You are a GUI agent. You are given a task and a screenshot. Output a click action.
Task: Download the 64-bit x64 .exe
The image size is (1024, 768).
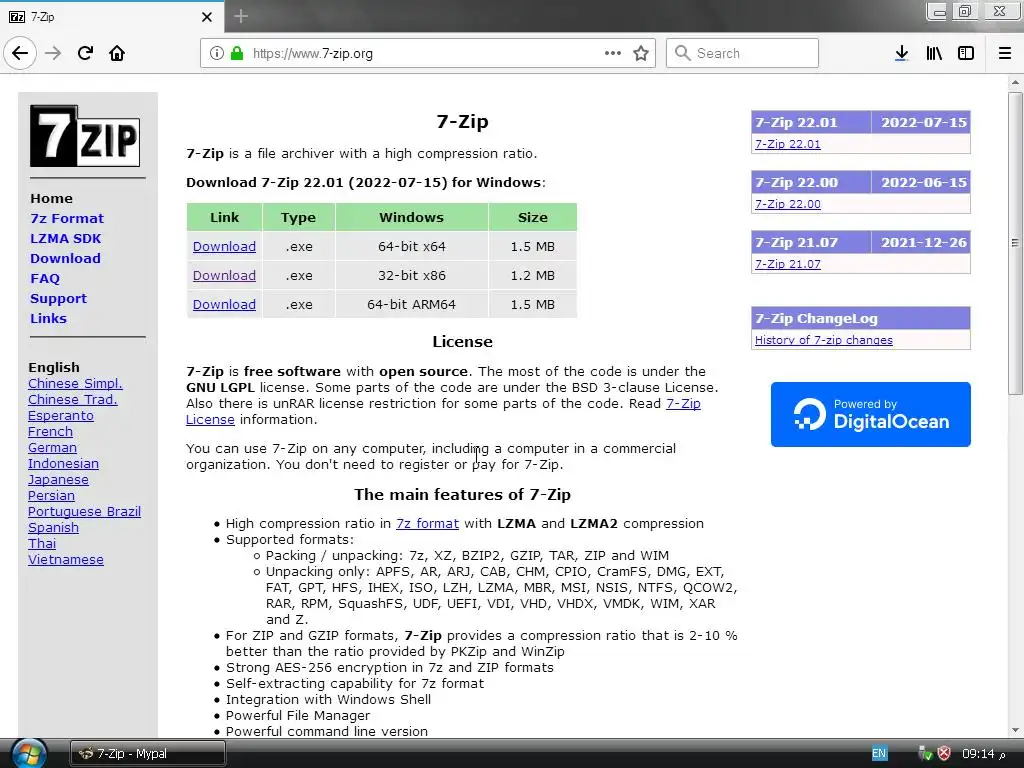click(224, 246)
